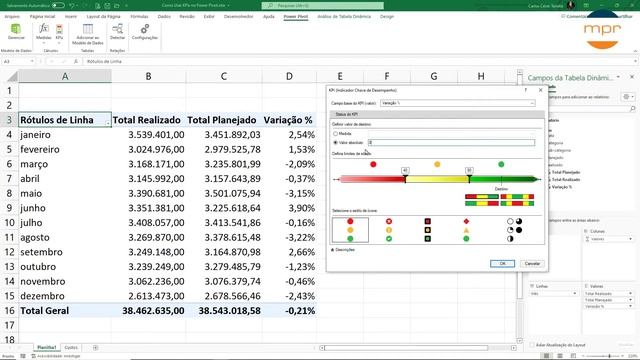Open the Fórmulas ribbon tab
The image size is (640, 360).
(x=139, y=16)
